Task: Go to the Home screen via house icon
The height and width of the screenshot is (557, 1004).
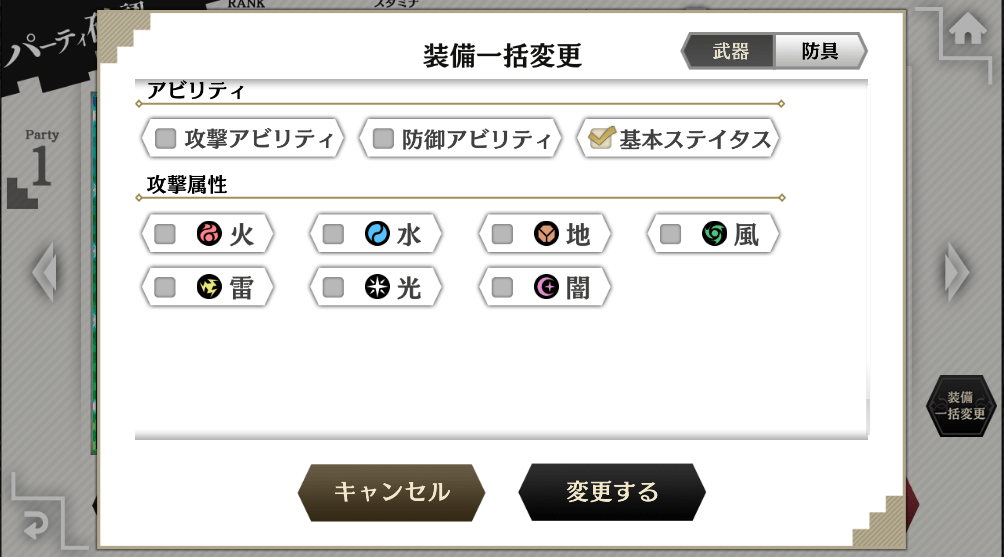Action: click(968, 29)
